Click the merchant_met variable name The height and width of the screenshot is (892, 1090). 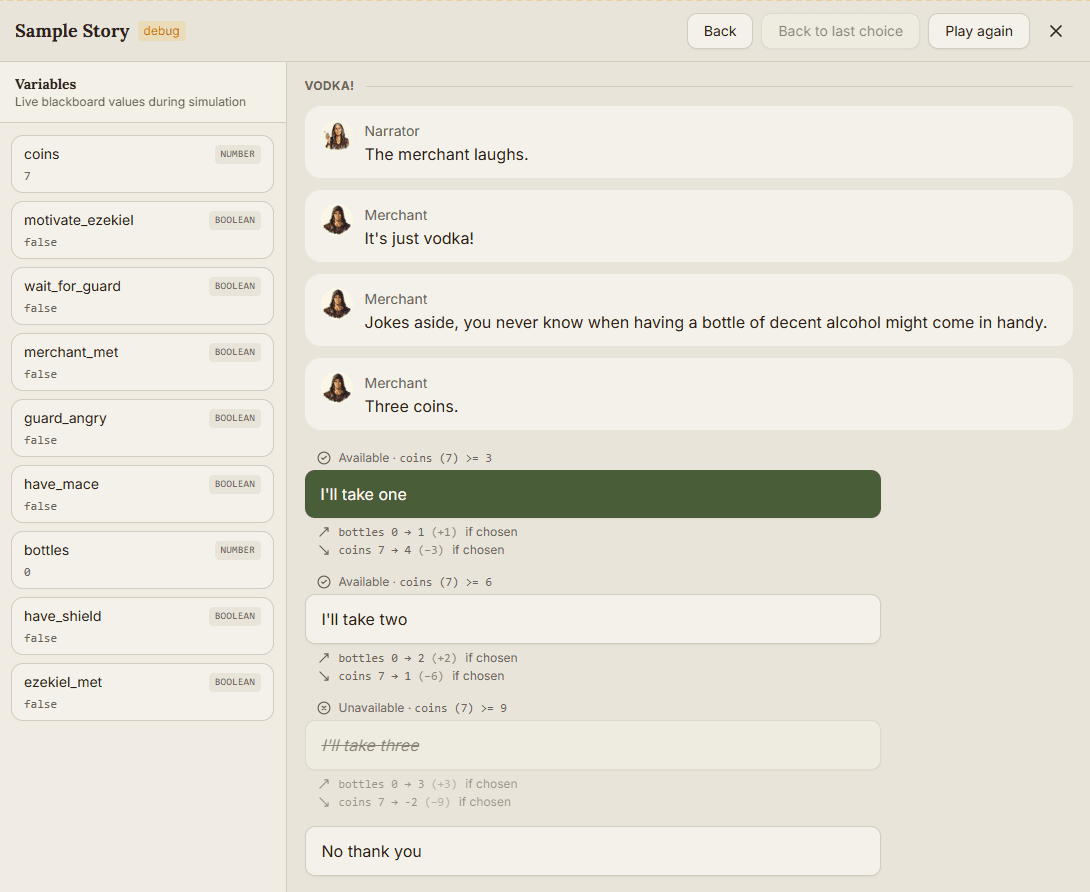pyautogui.click(x=71, y=352)
